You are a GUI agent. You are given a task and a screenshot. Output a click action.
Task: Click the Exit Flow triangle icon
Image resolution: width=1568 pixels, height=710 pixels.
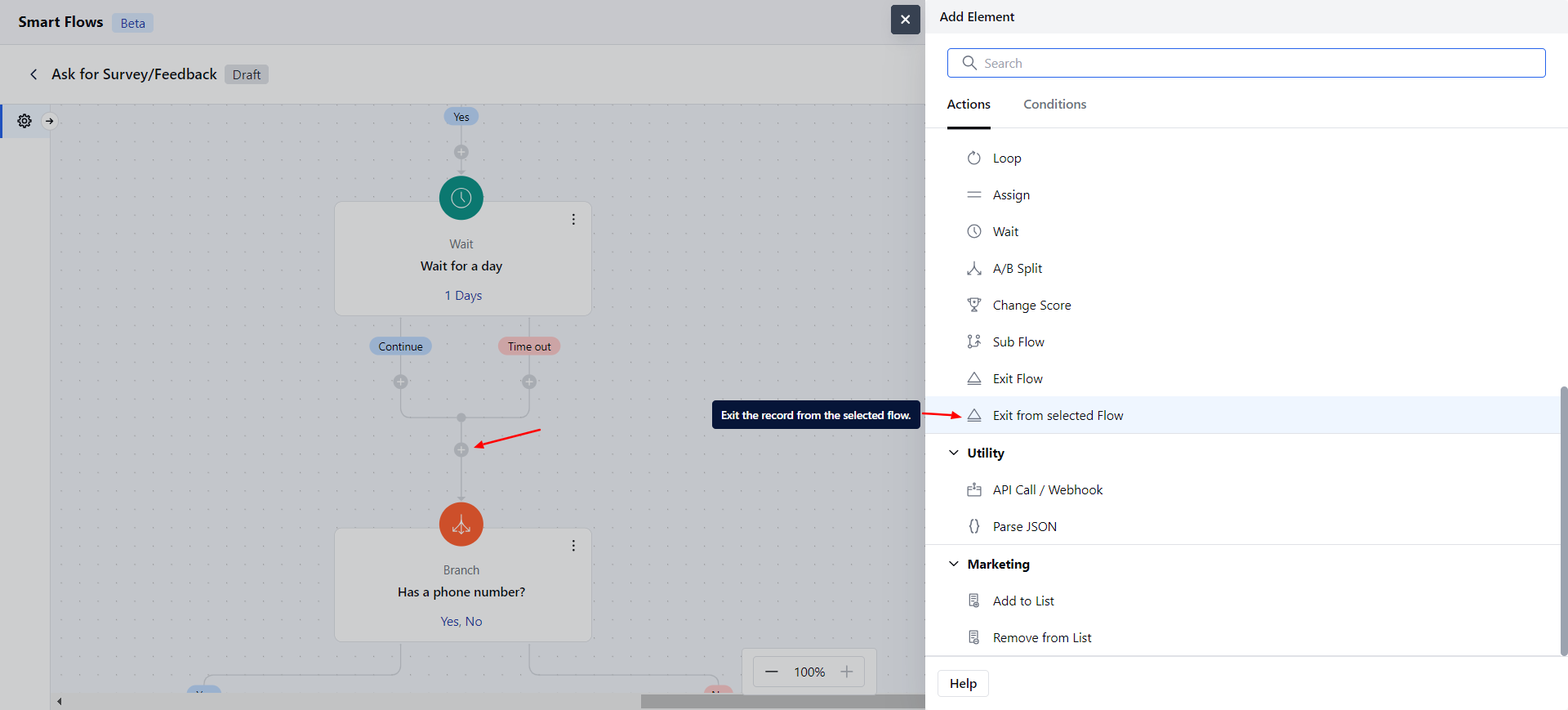[973, 378]
